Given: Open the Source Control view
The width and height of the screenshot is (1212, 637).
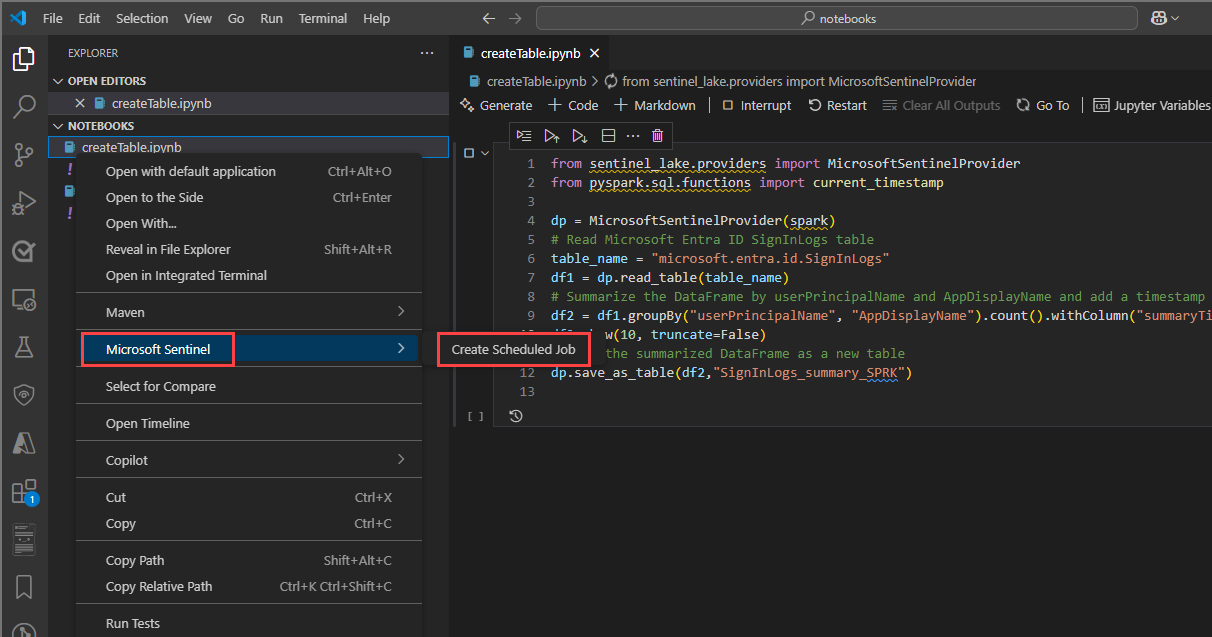Looking at the screenshot, I should click(x=23, y=154).
